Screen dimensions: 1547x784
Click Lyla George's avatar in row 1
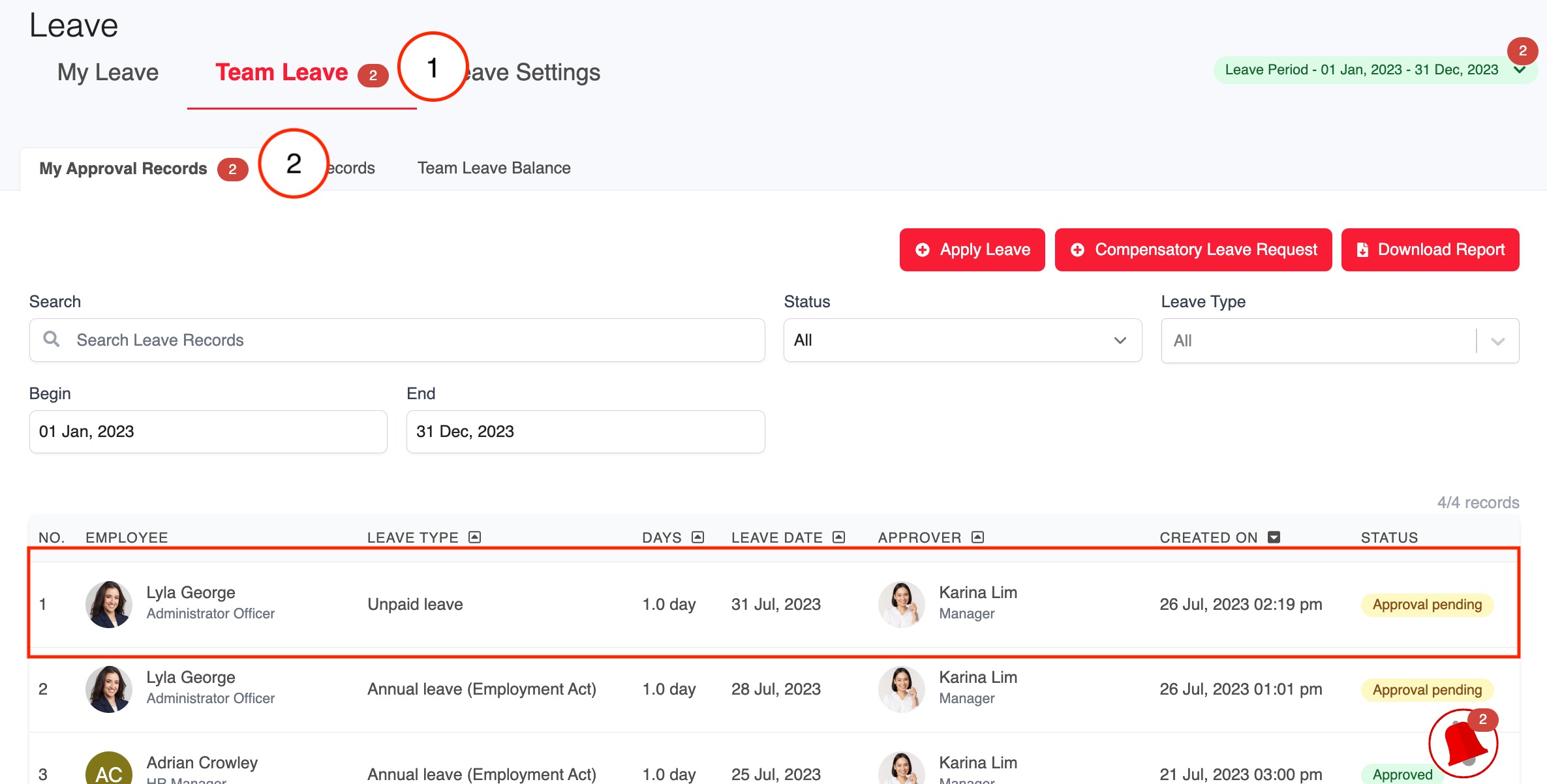[x=109, y=604]
